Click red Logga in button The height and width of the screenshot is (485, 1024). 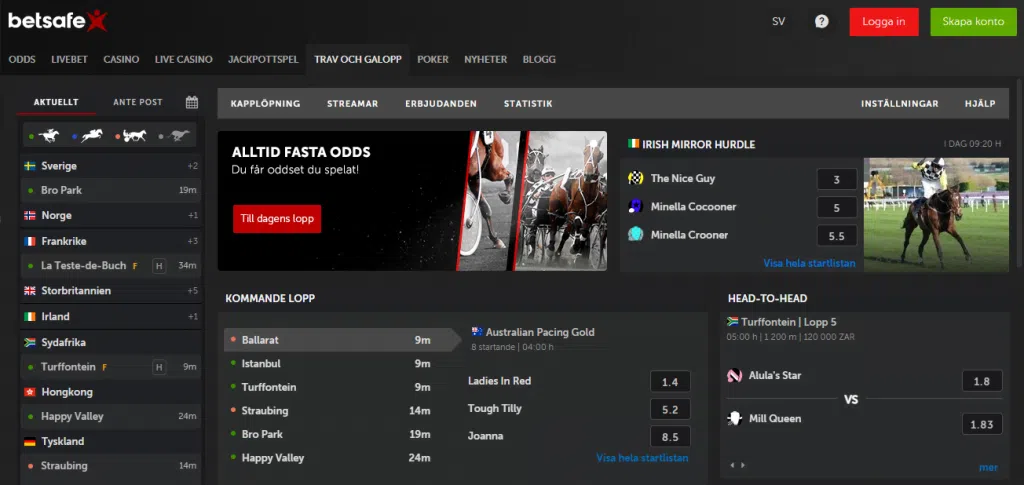884,22
